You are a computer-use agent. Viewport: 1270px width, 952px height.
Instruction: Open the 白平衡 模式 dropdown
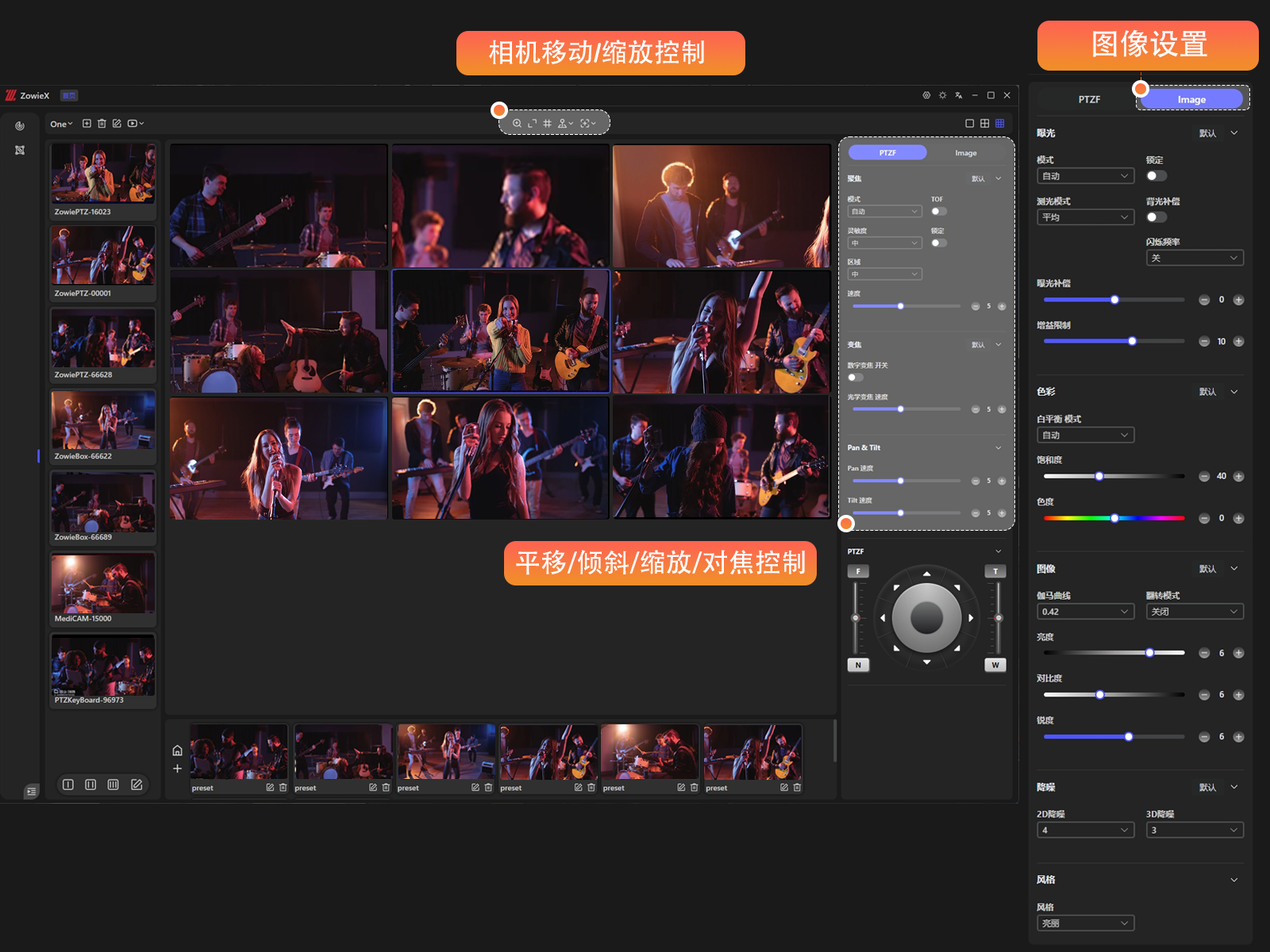pyautogui.click(x=1084, y=436)
